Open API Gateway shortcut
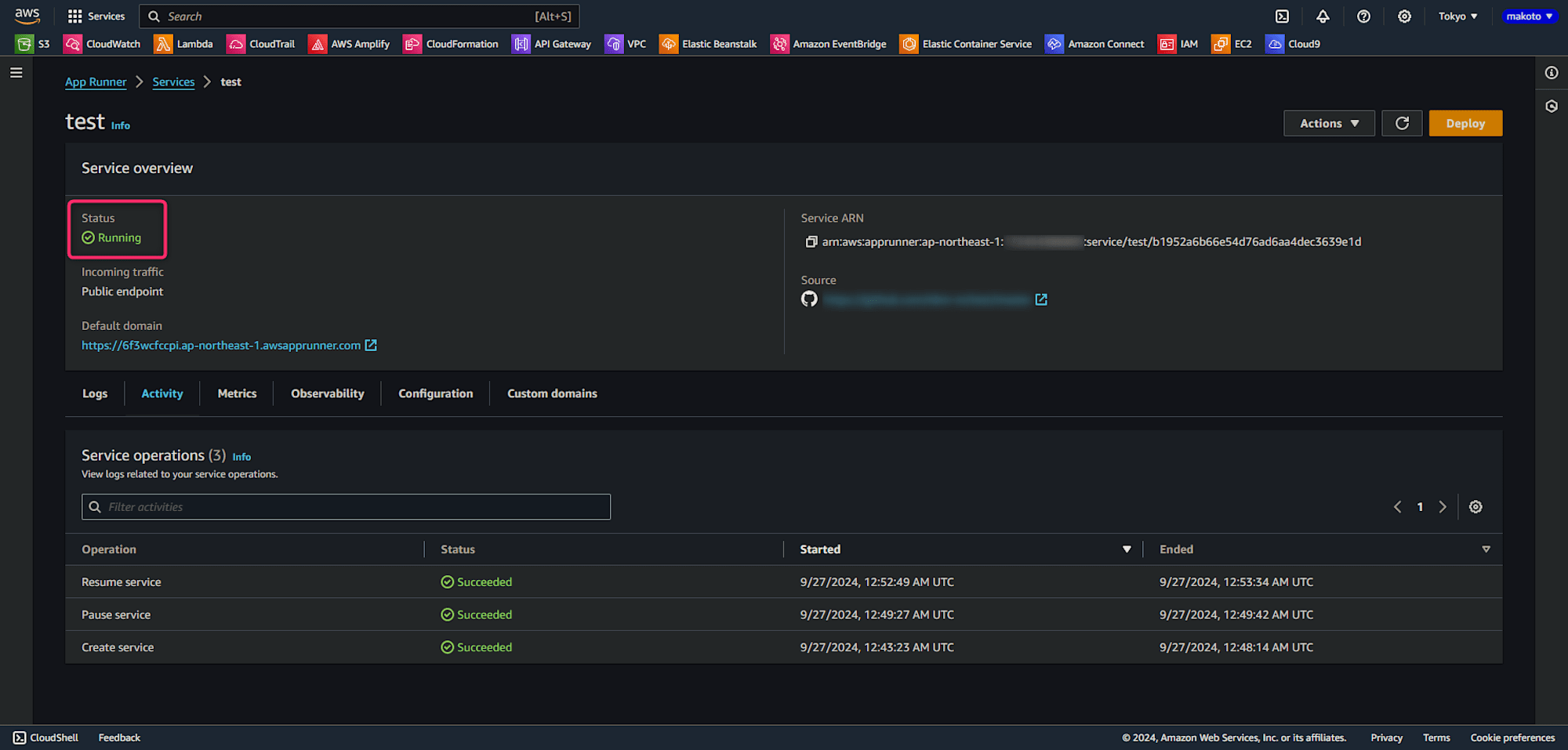 click(552, 44)
